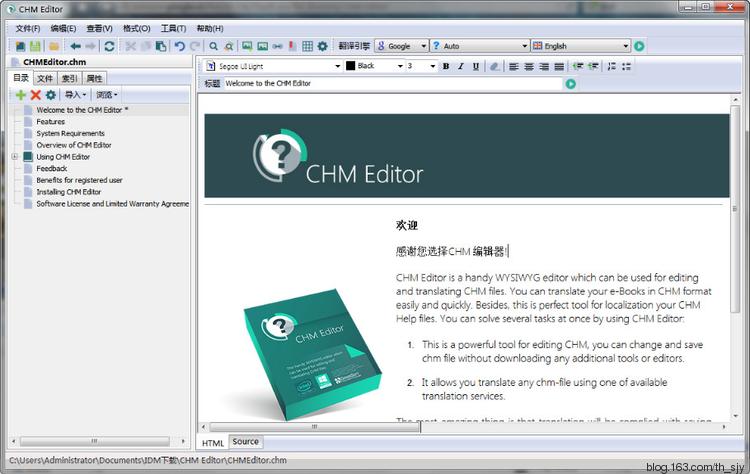Click the clear formatting eraser icon
The width and height of the screenshot is (750, 474).
(x=495, y=66)
